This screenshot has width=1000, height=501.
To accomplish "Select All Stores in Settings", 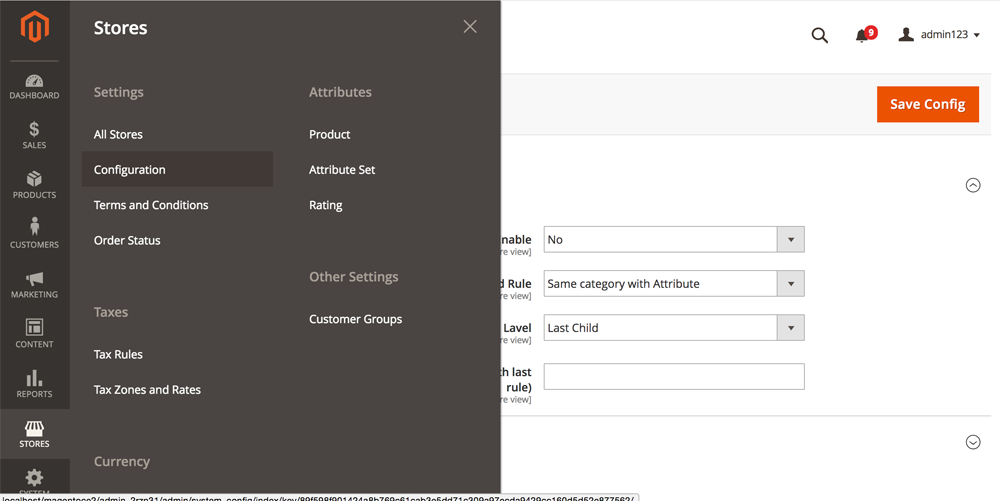I will [x=118, y=134].
